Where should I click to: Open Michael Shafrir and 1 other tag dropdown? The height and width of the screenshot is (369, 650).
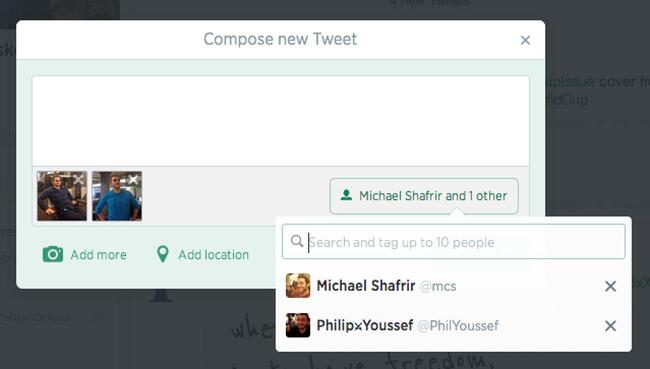click(x=424, y=196)
